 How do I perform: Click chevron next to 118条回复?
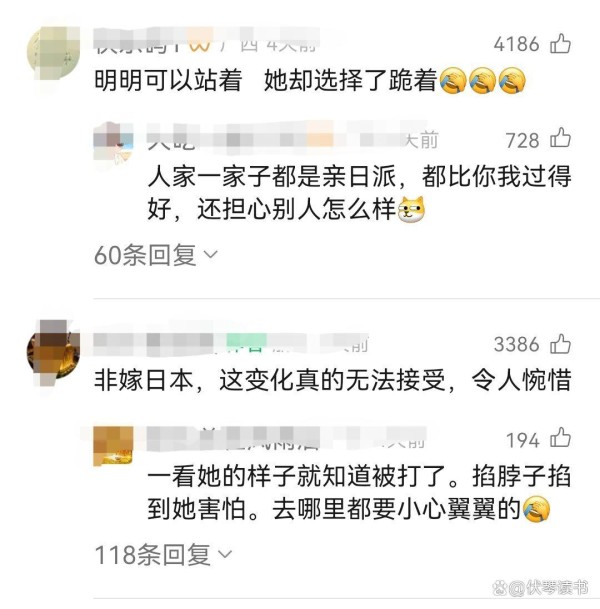[225, 555]
